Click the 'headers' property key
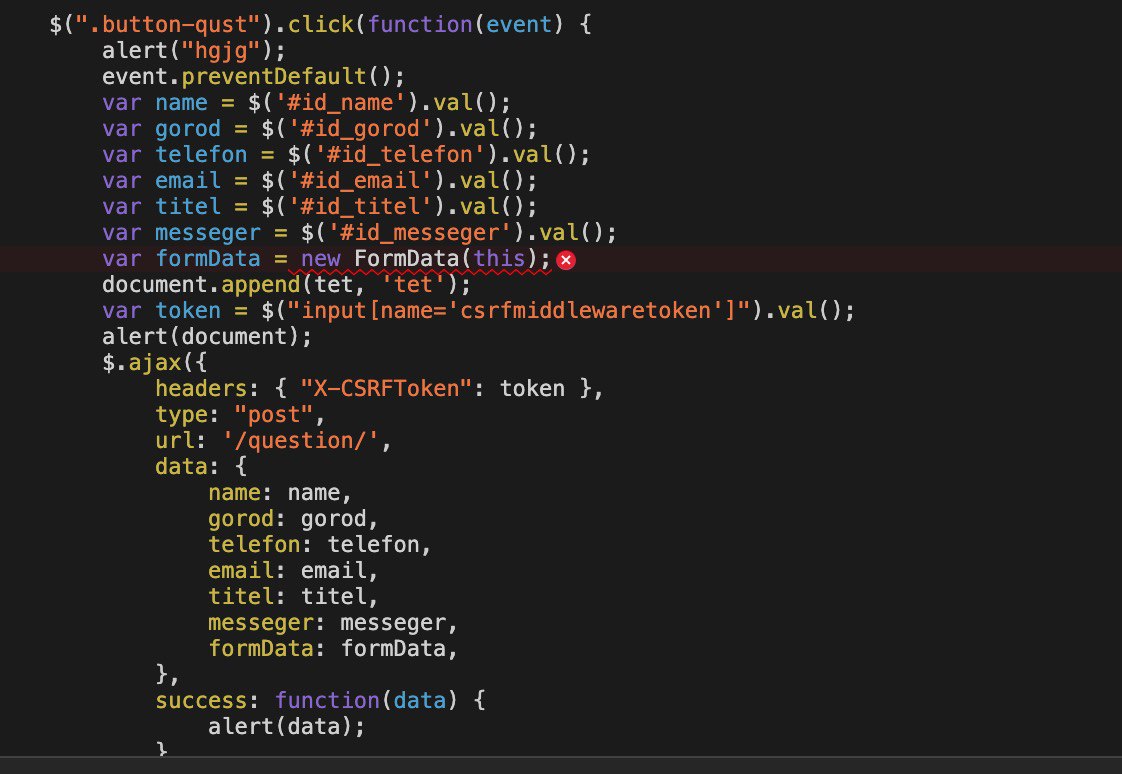The width and height of the screenshot is (1122, 774). pyautogui.click(x=201, y=388)
